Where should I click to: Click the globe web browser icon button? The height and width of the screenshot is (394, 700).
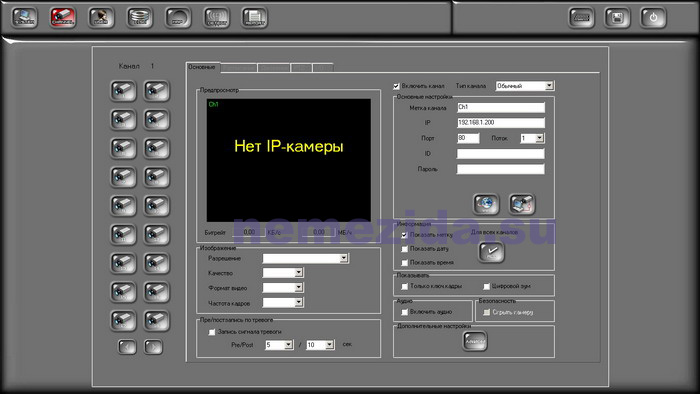[x=486, y=204]
